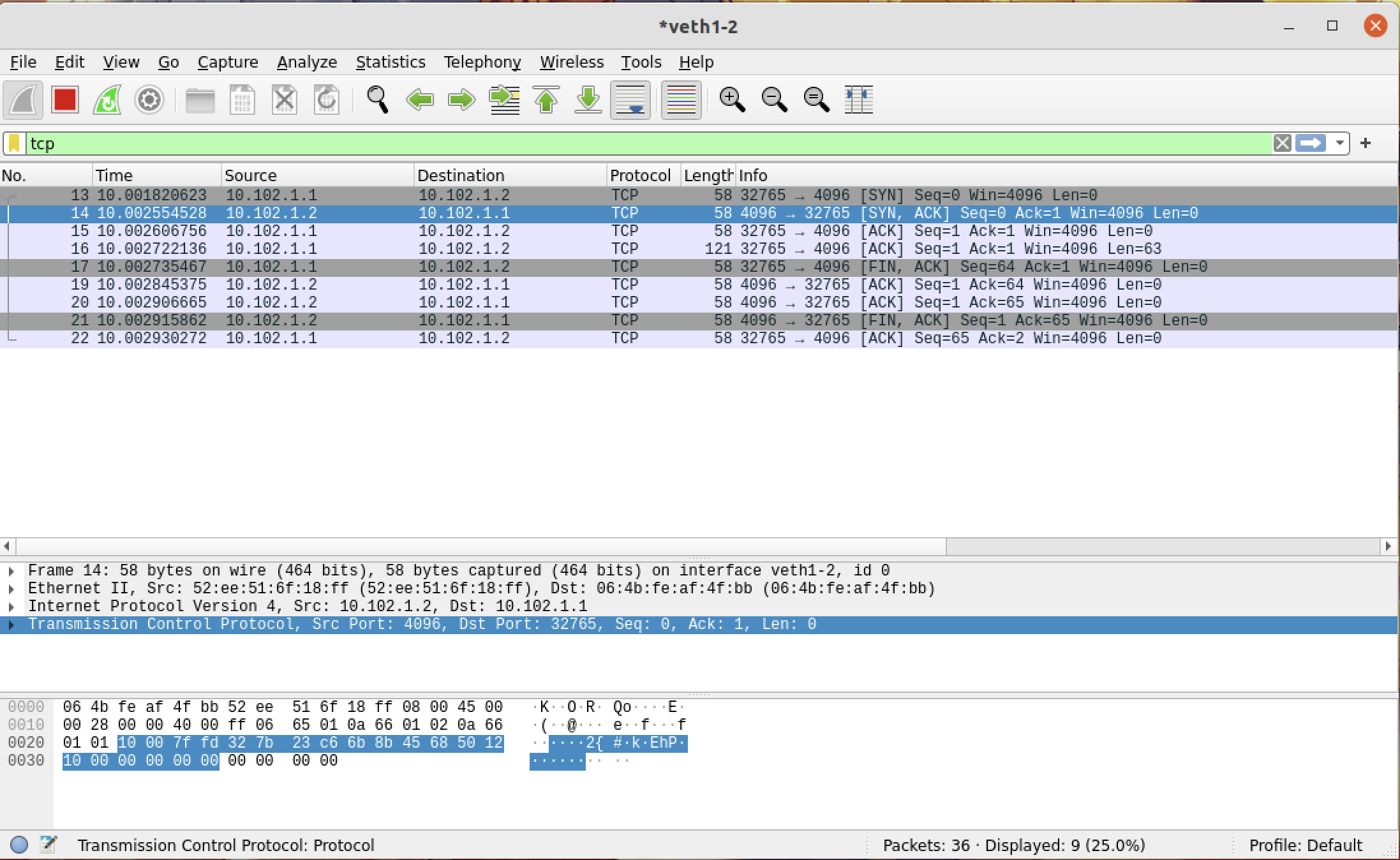The width and height of the screenshot is (1400, 860).
Task: Toggle packet colorization rules
Action: coord(681,100)
